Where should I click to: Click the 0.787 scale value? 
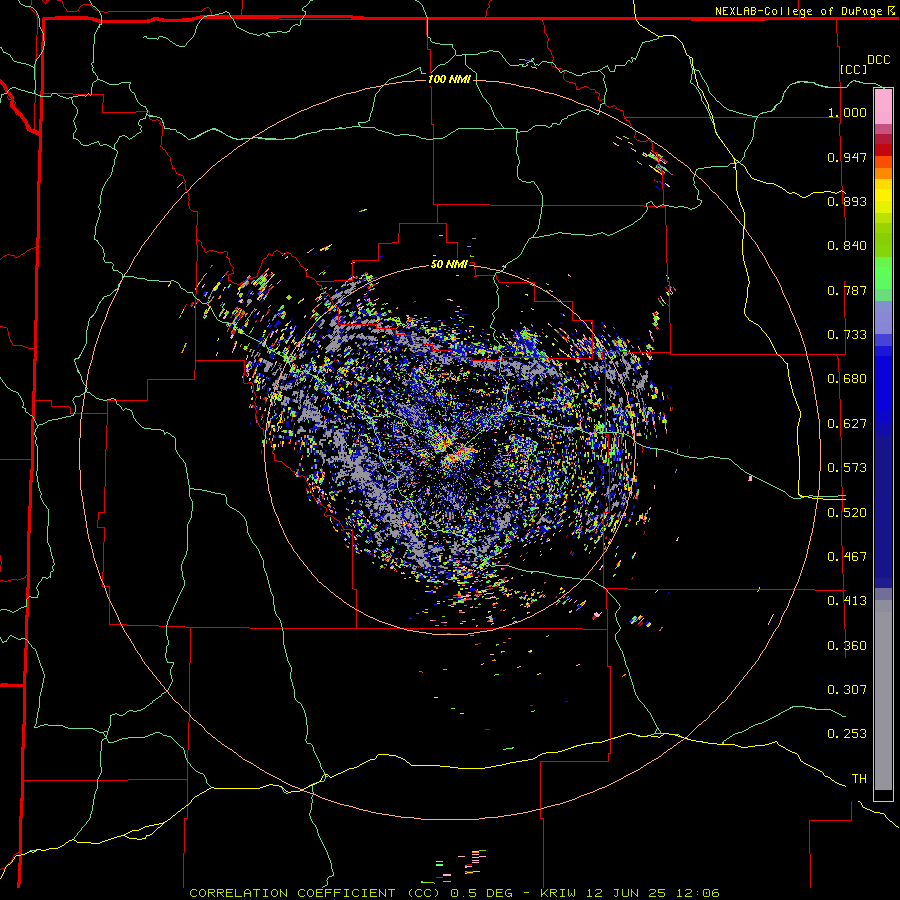(x=847, y=290)
